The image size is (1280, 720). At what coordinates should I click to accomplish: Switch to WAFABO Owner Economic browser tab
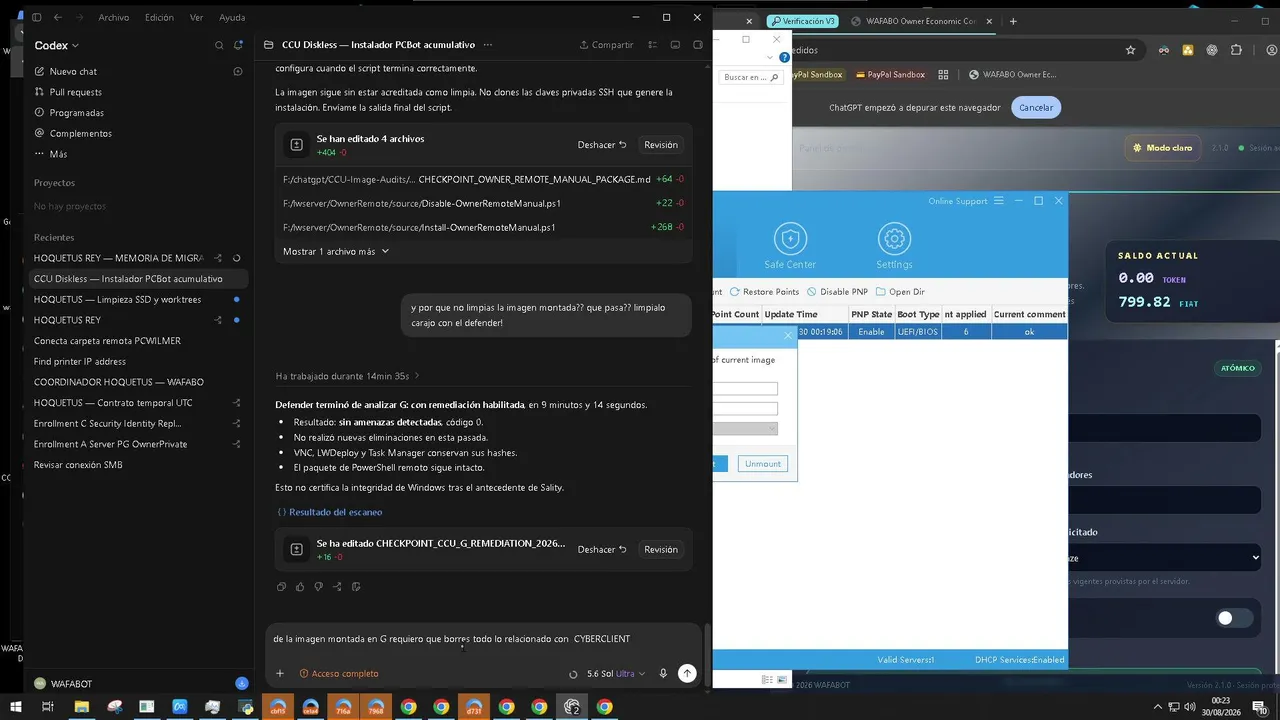pyautogui.click(x=920, y=21)
